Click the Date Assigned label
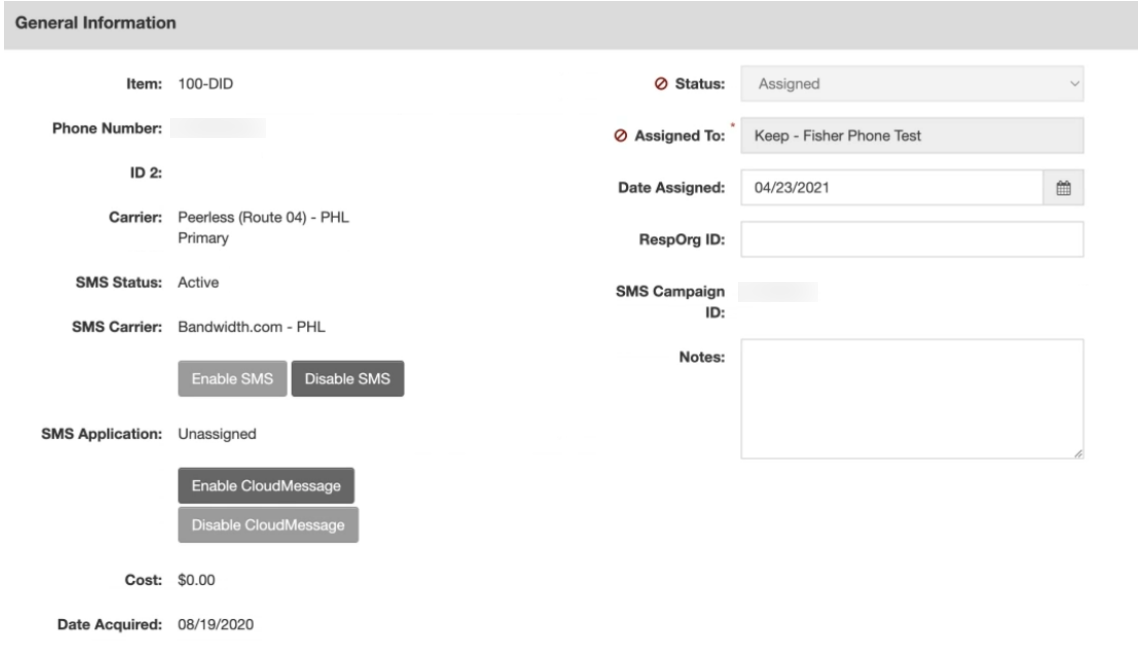Image resolution: width=1138 pixels, height=648 pixels. tap(671, 188)
